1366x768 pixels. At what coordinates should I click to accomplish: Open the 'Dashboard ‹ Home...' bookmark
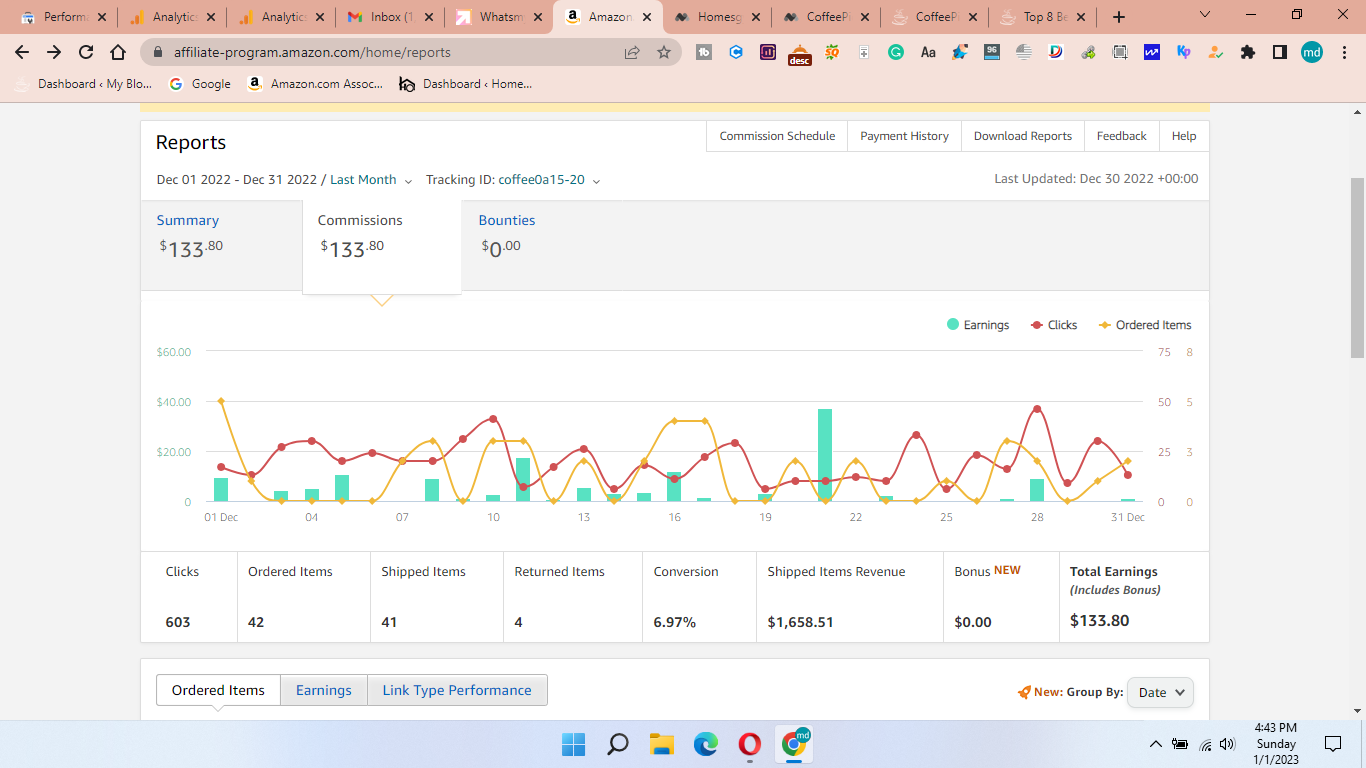(x=465, y=84)
